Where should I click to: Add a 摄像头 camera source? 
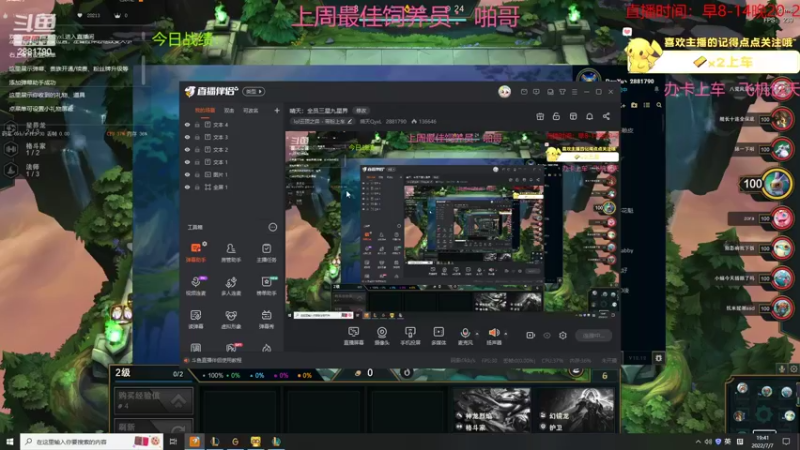coord(382,336)
